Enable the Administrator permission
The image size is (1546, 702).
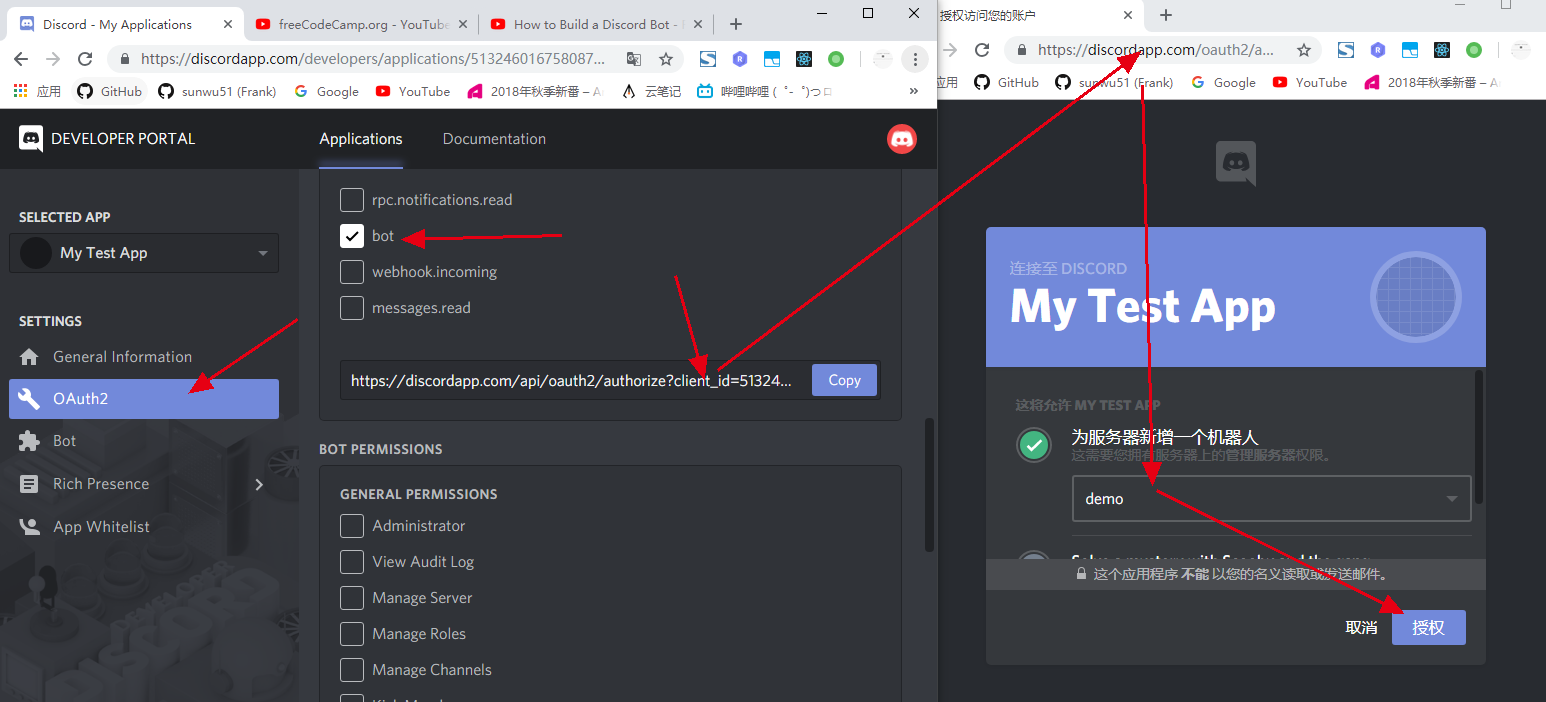pyautogui.click(x=352, y=526)
